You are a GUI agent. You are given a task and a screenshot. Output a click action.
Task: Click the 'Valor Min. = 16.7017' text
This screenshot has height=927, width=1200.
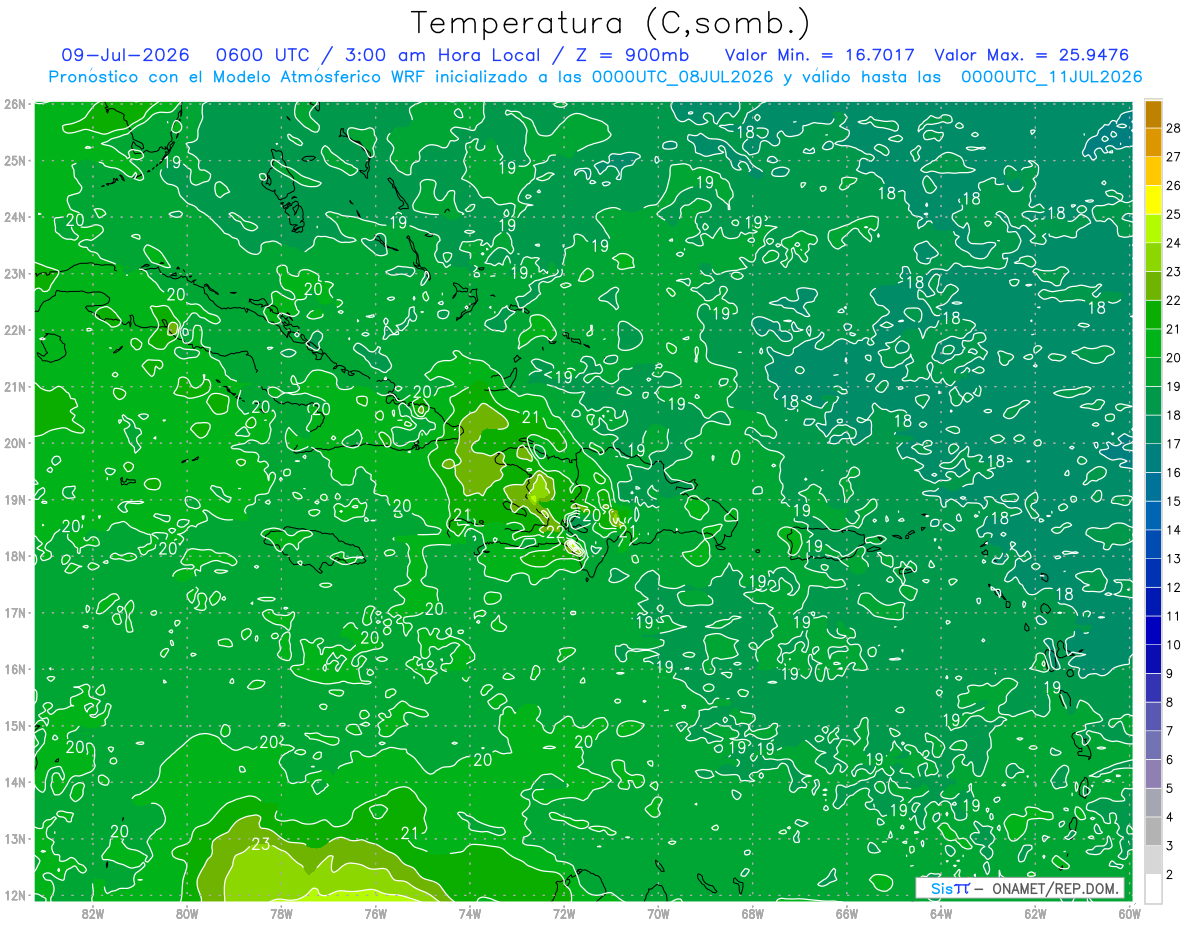click(819, 55)
